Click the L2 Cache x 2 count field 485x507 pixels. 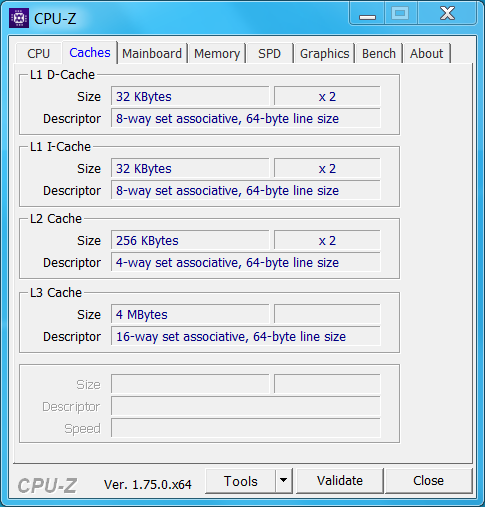click(327, 240)
